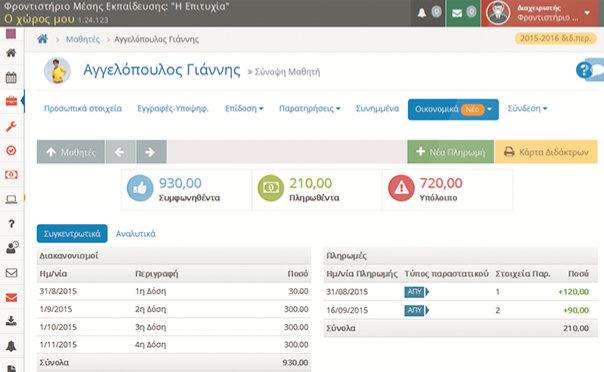Click the +120,00 payment amount
The image size is (604, 372).
click(573, 292)
